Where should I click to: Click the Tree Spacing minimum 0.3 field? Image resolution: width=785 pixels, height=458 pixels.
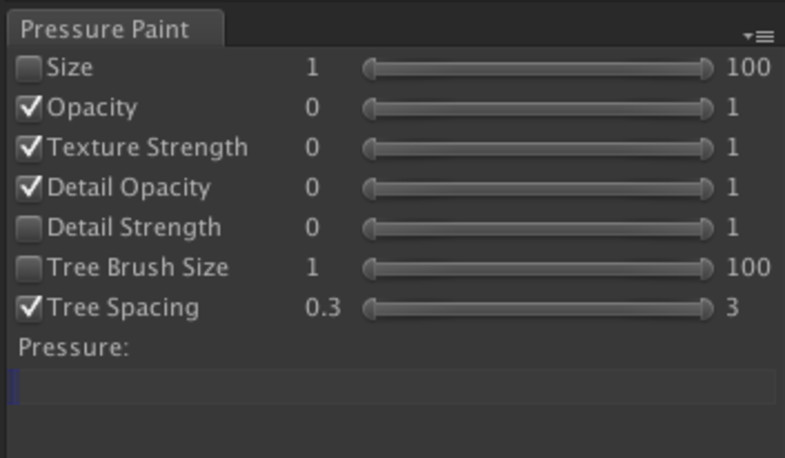[323, 308]
